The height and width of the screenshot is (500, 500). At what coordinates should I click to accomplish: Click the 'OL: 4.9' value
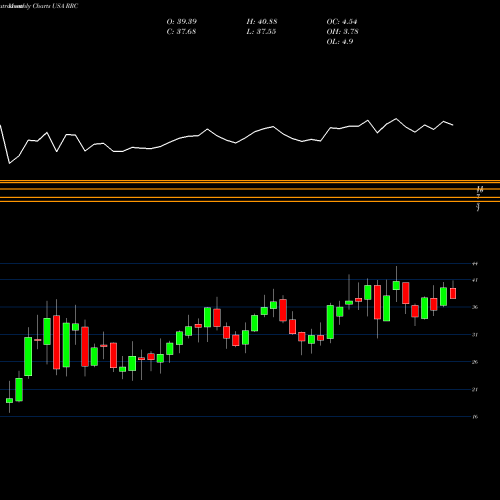tap(340, 42)
